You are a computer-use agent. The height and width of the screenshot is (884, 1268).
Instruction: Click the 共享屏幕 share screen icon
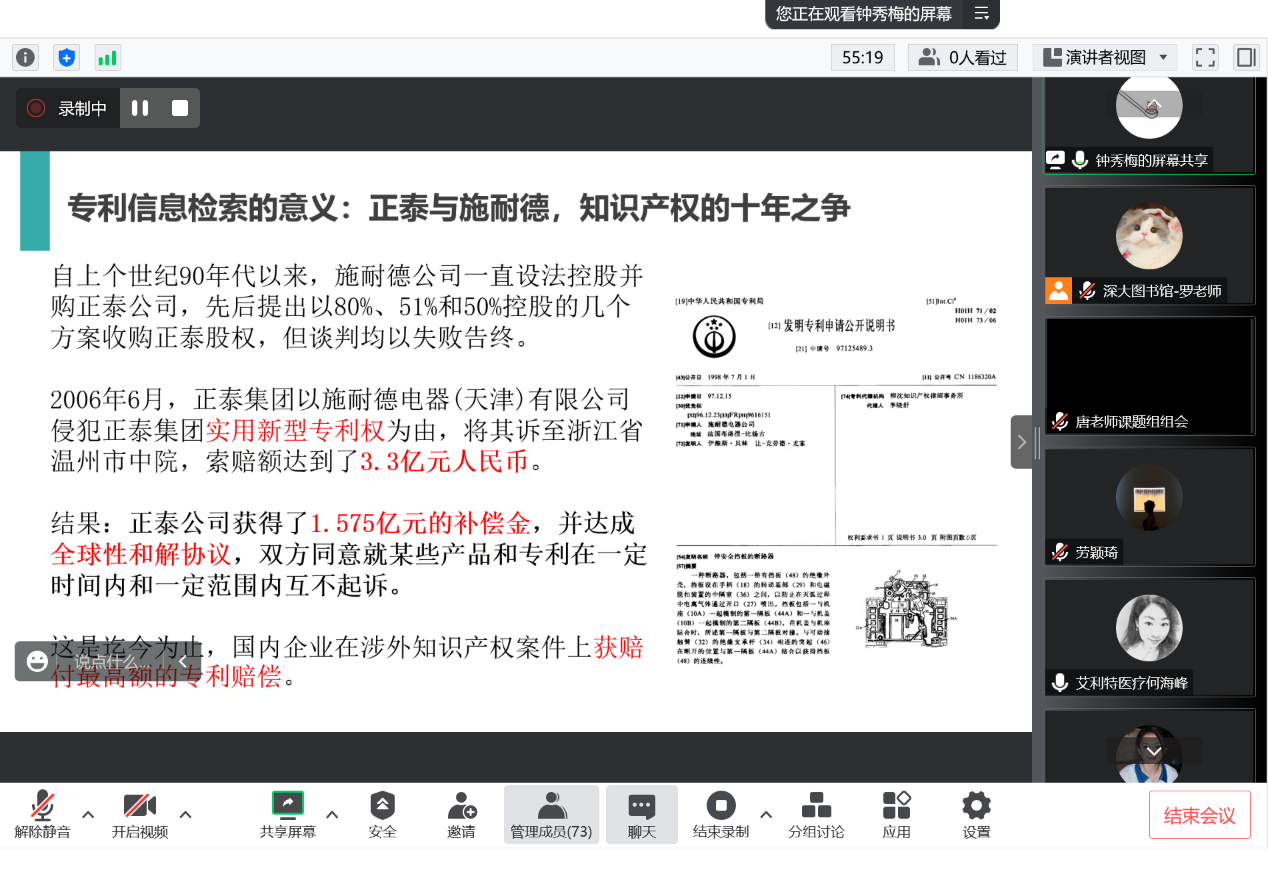288,803
